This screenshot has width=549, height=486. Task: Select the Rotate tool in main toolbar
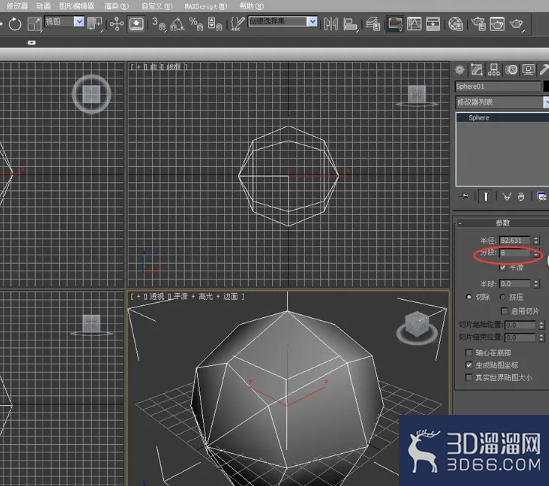click(15, 24)
